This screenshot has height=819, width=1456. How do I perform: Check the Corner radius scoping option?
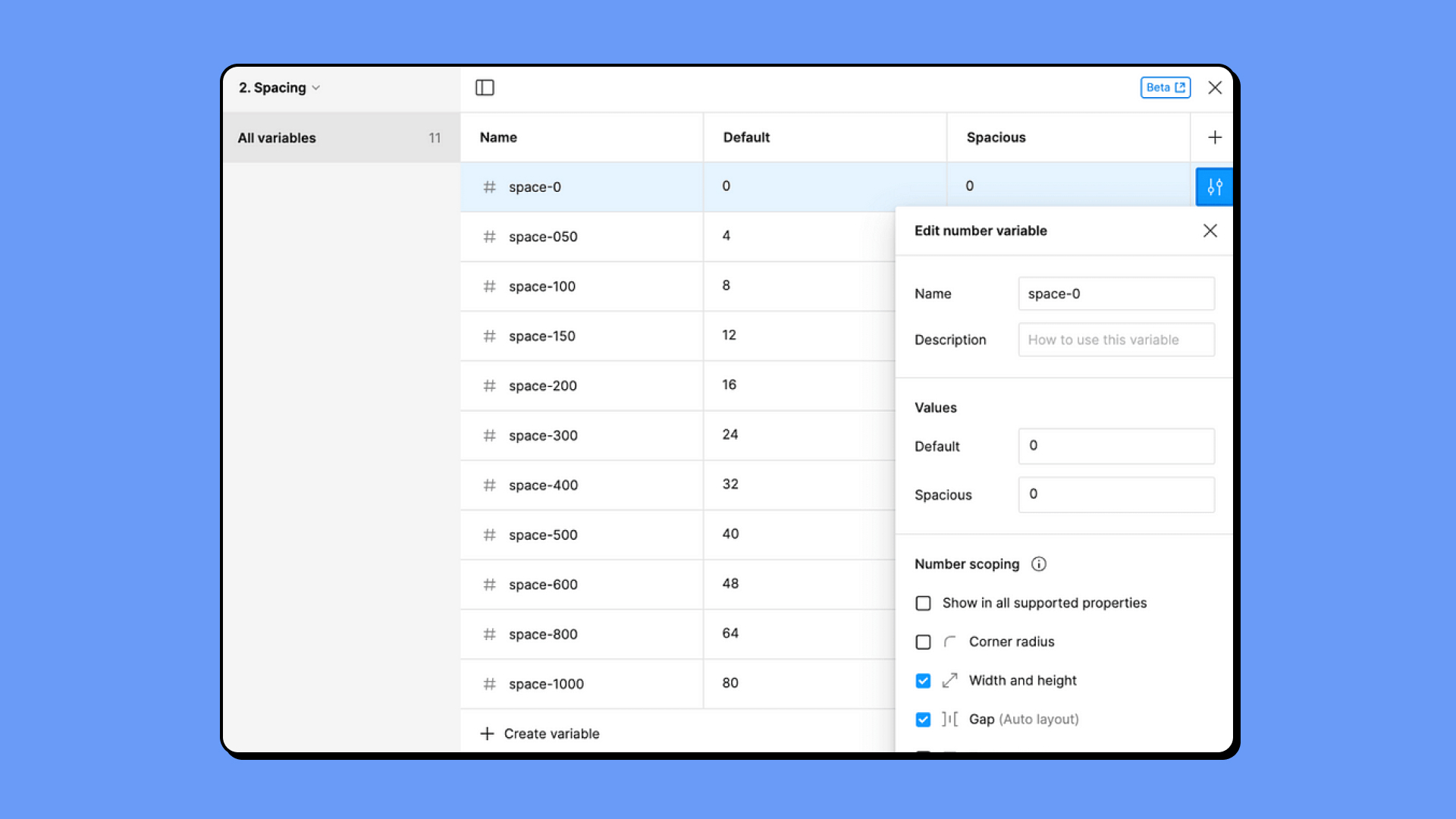point(923,642)
